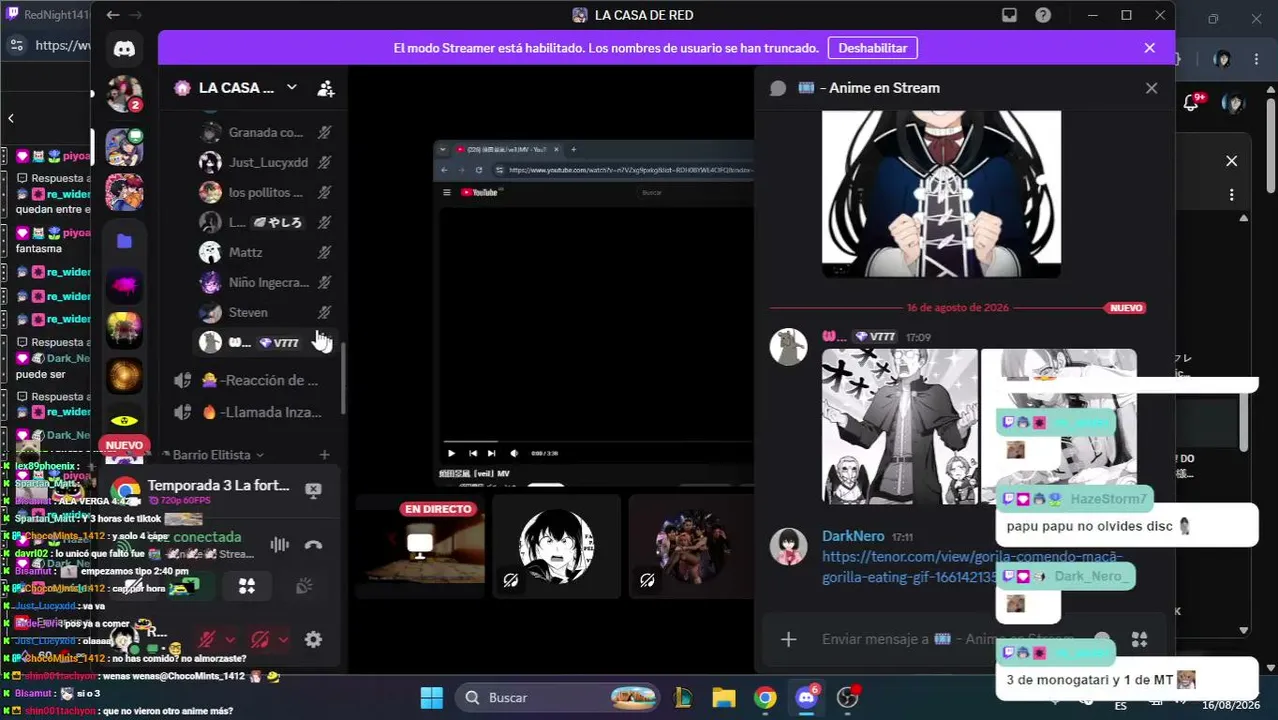Open server avatar with 2 notifications badge
This screenshot has width=1278, height=720.
(124, 94)
